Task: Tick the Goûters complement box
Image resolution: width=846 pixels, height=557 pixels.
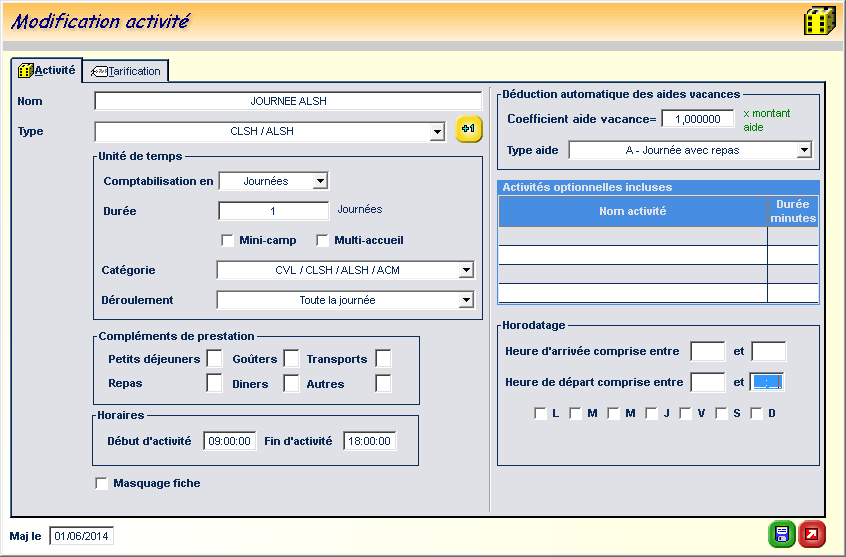Action: click(x=291, y=359)
